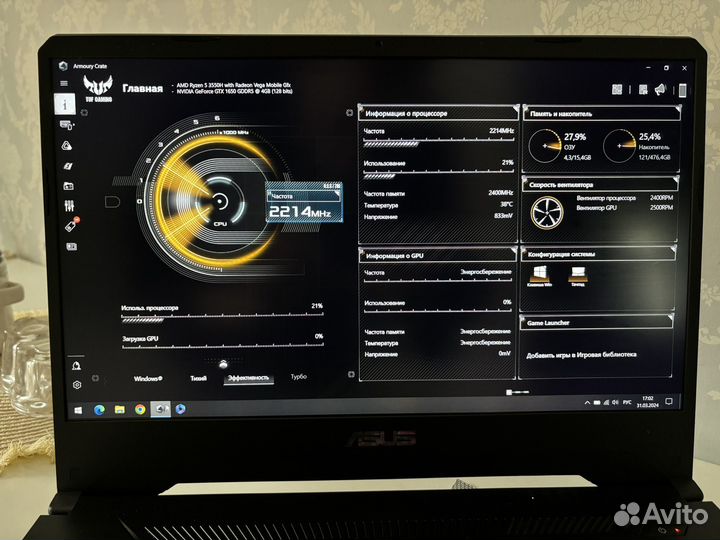Click the Информация о процессоре panel header
720x540 pixels.
pyautogui.click(x=439, y=113)
